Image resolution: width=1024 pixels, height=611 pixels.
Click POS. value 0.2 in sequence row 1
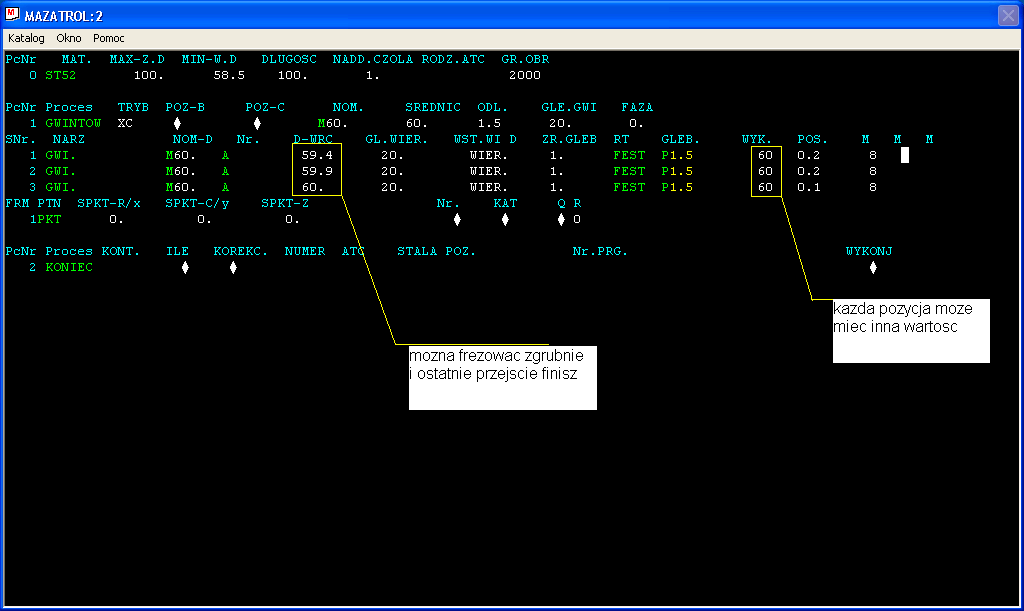[809, 155]
